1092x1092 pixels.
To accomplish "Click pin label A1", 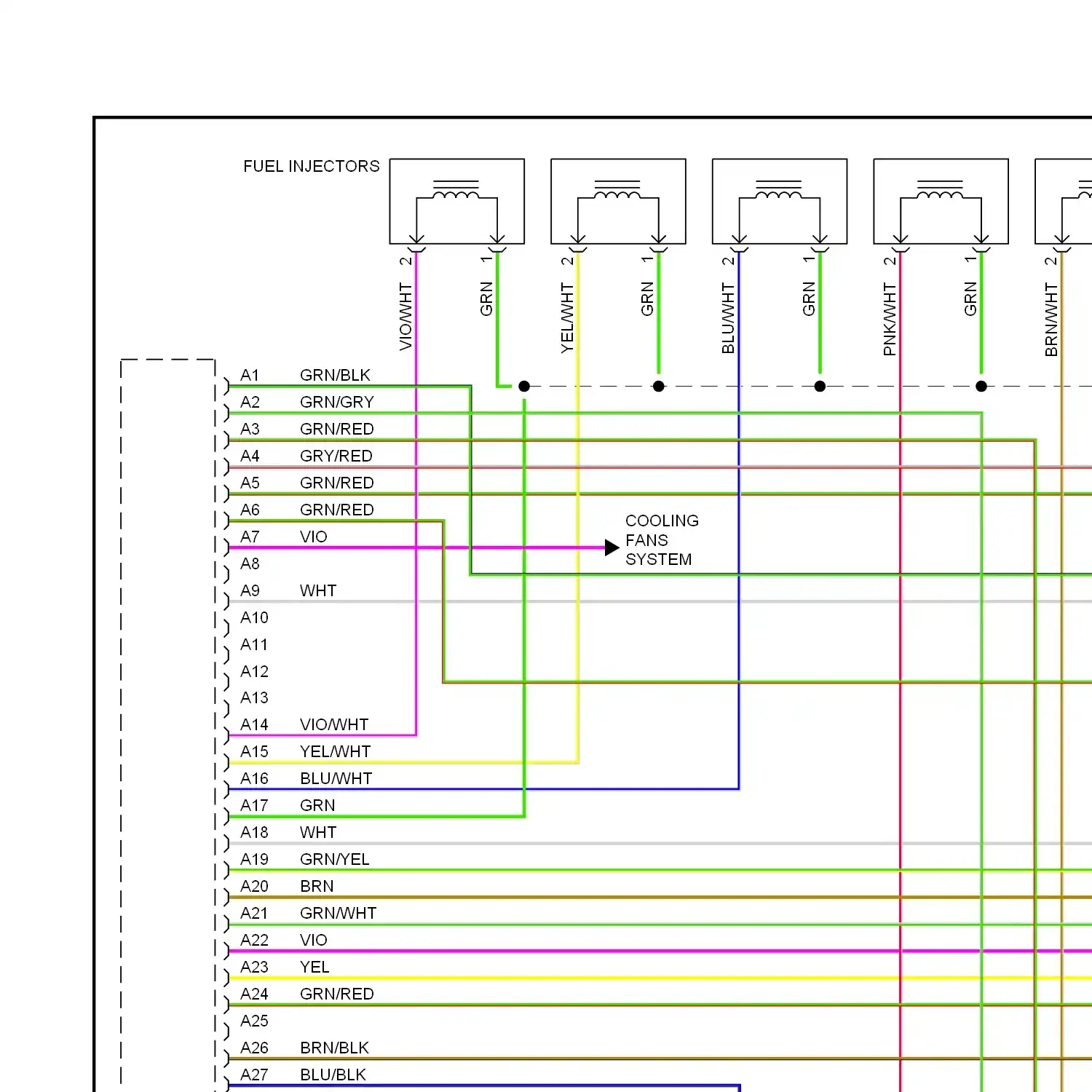I will [250, 376].
